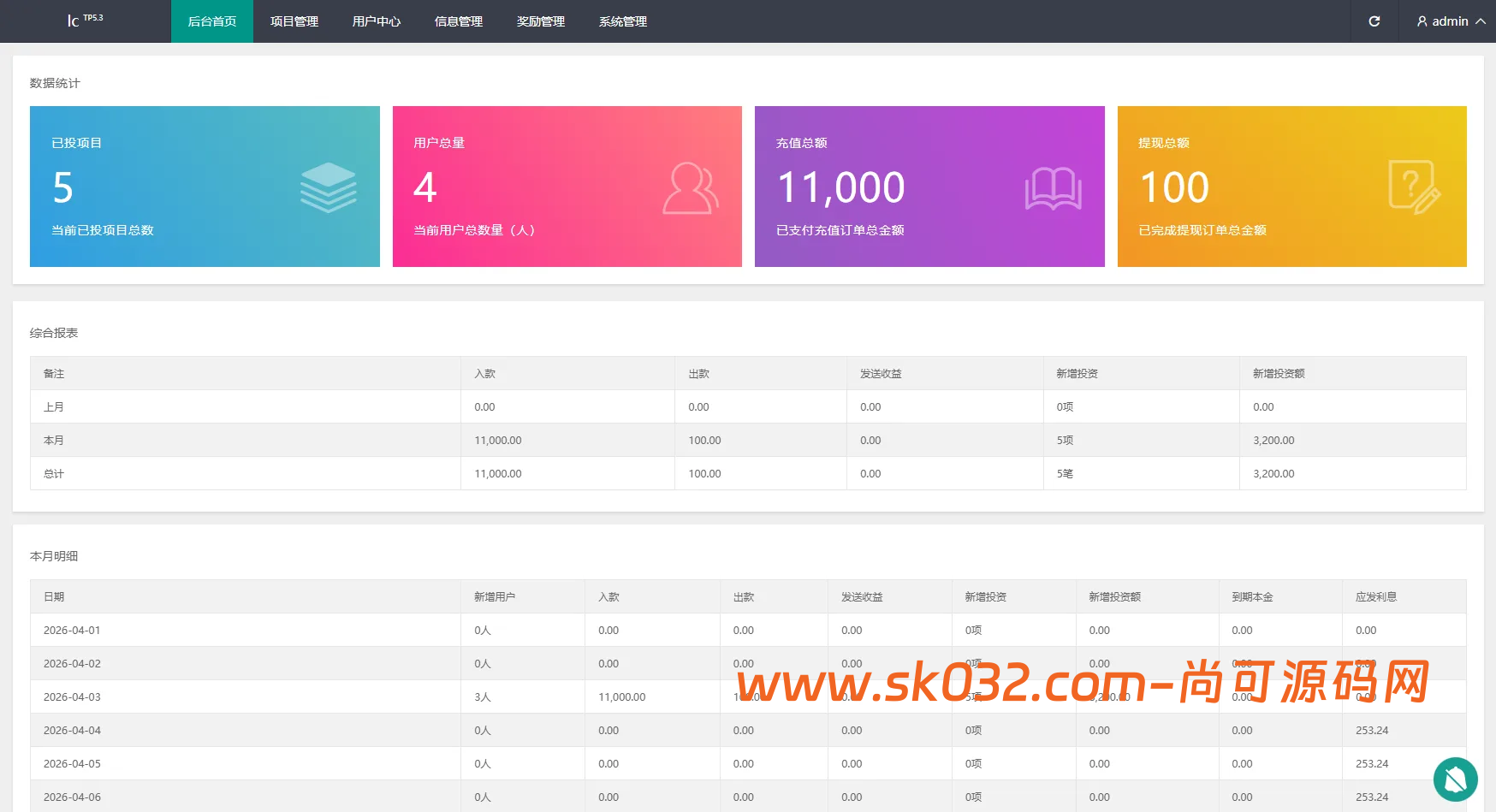Click 总计 新增投资 value 5笔

[x=1065, y=474]
